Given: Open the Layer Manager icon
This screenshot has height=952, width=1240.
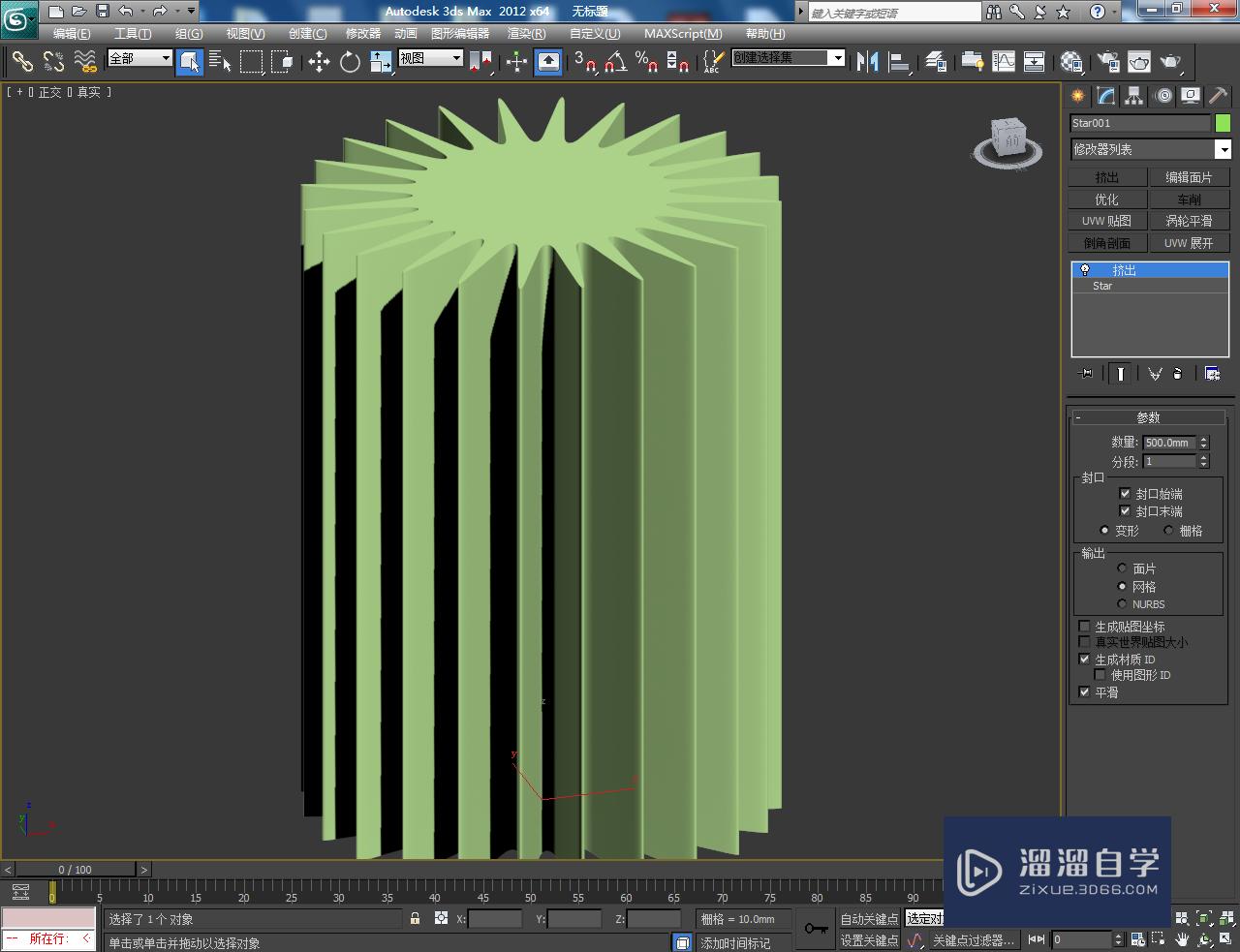Looking at the screenshot, I should (x=936, y=62).
